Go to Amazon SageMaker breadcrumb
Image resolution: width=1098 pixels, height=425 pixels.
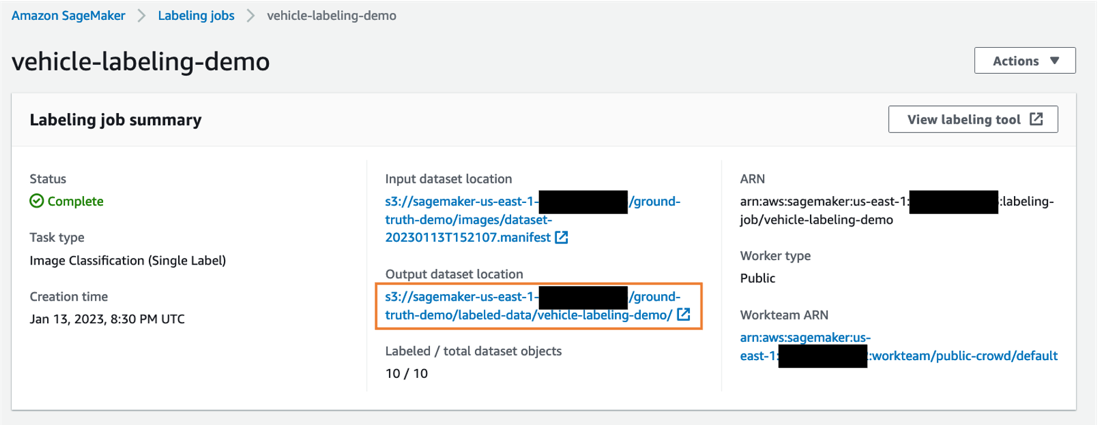tap(64, 16)
